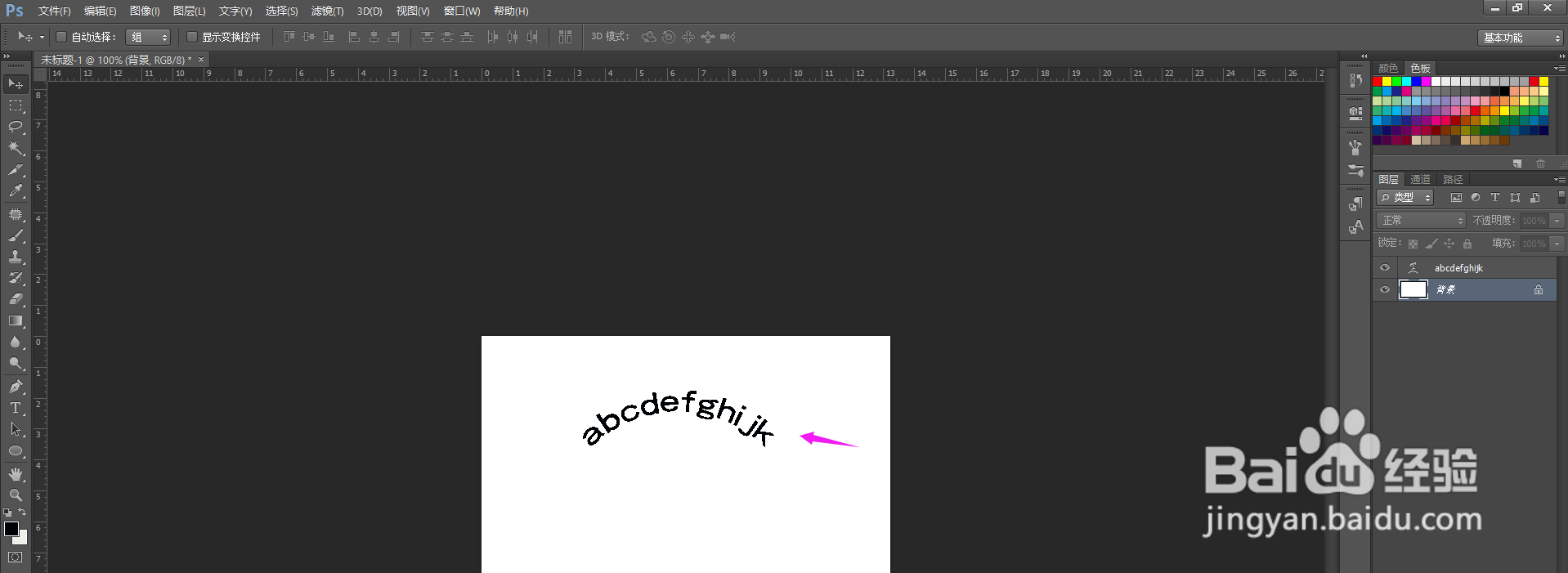Viewport: 1568px width, 573px height.
Task: Select the Move tool
Action: pyautogui.click(x=16, y=84)
